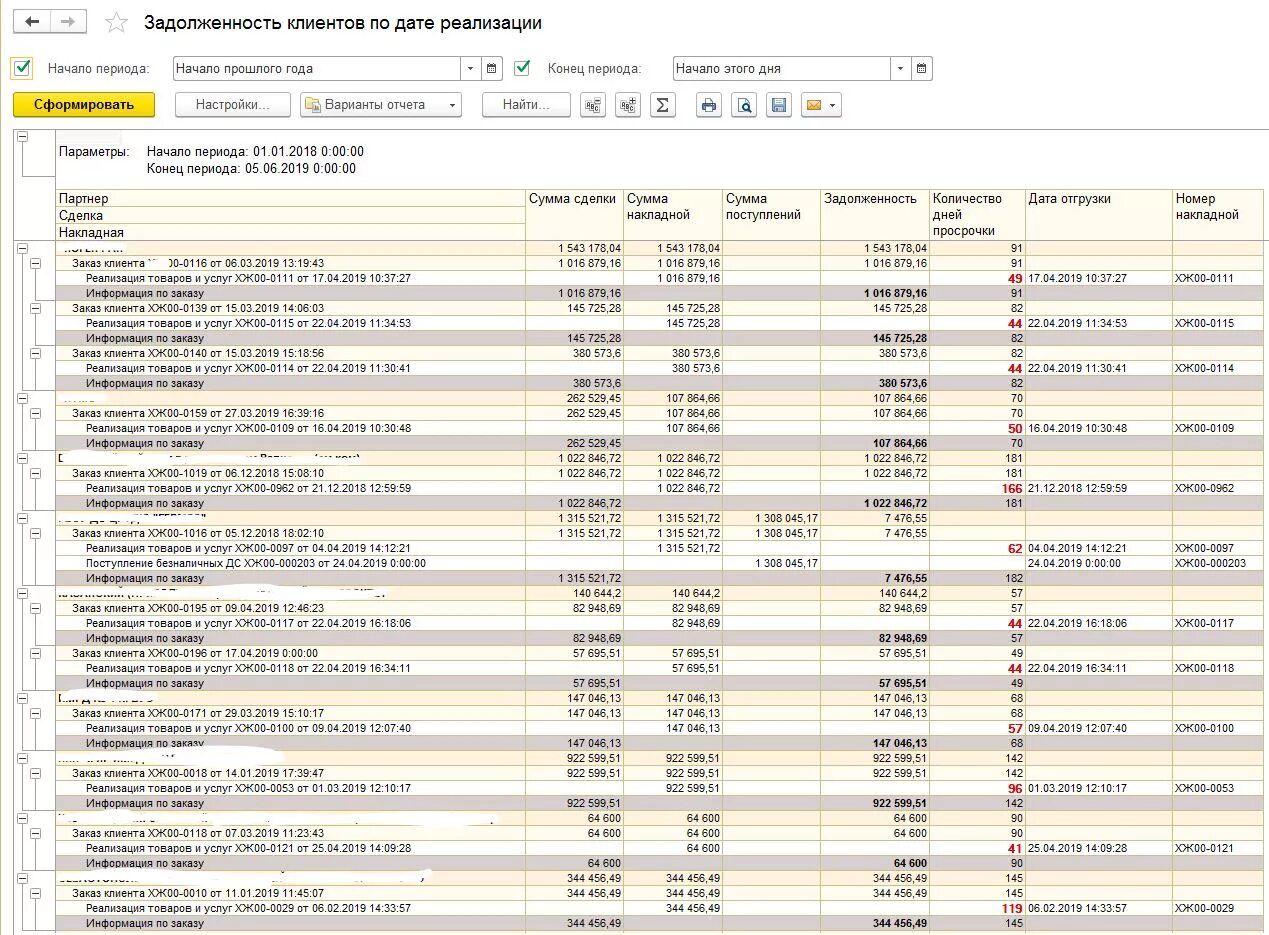Screen dimensions: 1269x935
Task: Select red overdue value 119
Action: (x=1011, y=908)
